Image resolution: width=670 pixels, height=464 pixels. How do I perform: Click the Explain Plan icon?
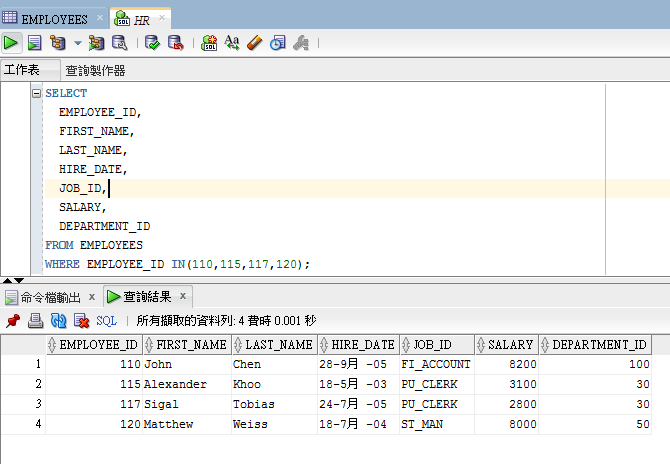(58, 43)
